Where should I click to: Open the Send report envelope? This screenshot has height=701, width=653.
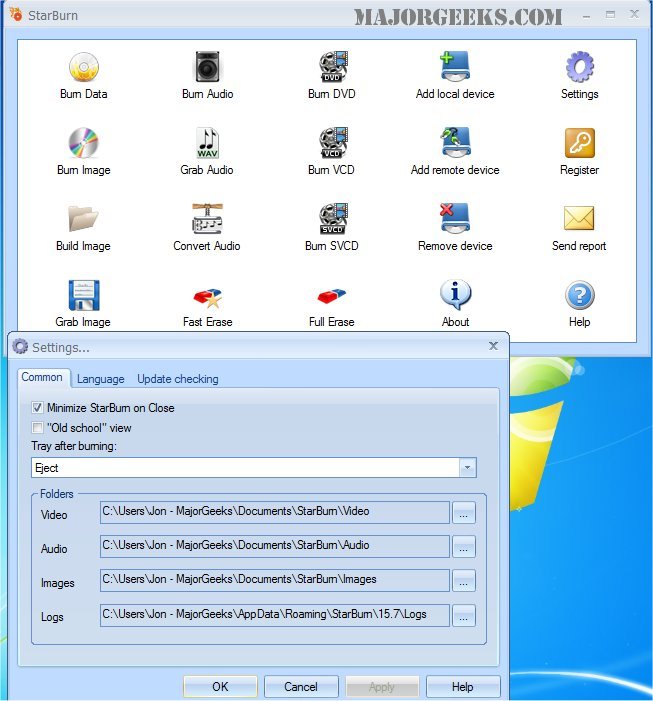click(x=579, y=218)
